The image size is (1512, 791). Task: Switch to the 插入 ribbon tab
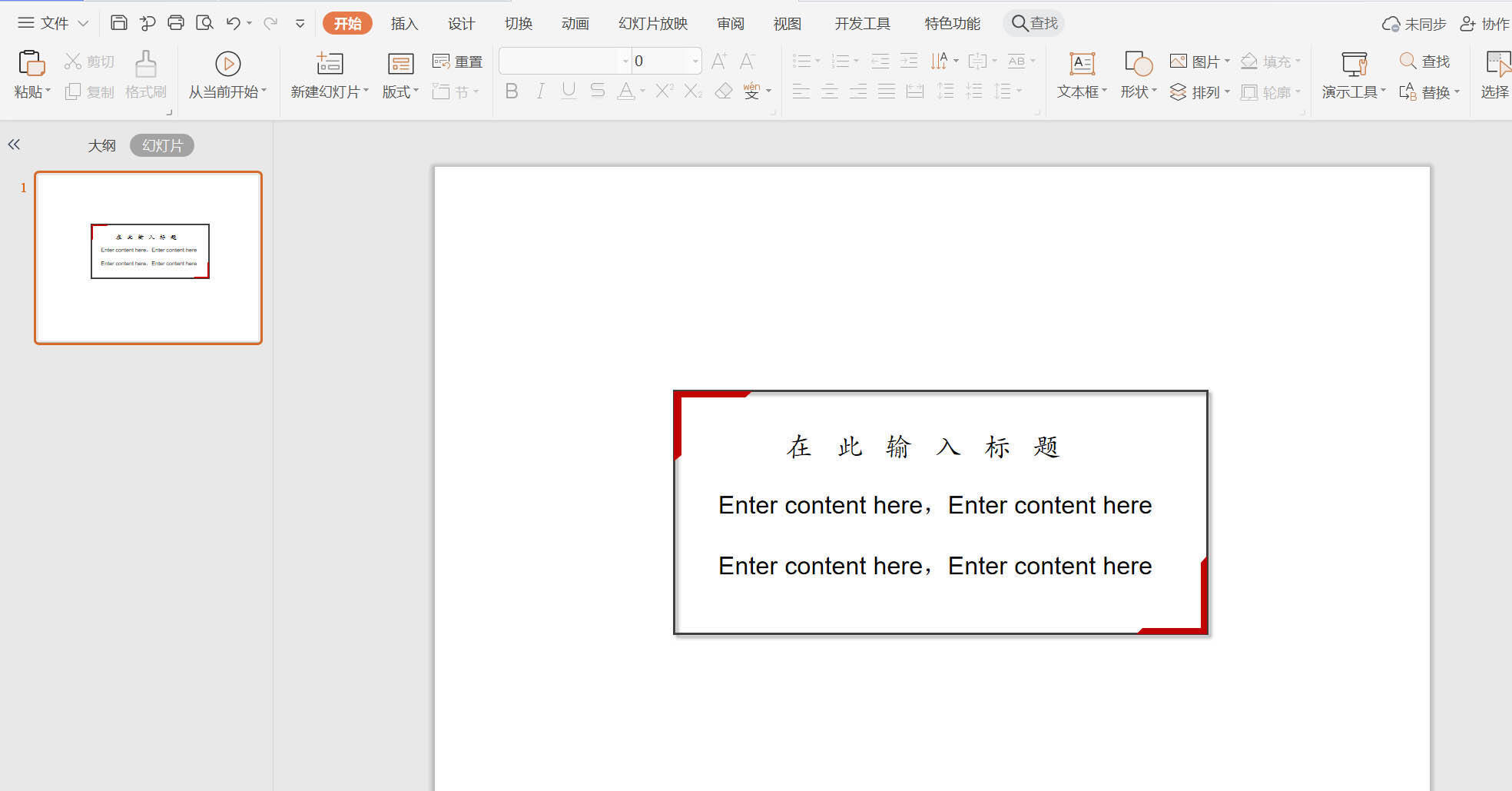point(404,24)
